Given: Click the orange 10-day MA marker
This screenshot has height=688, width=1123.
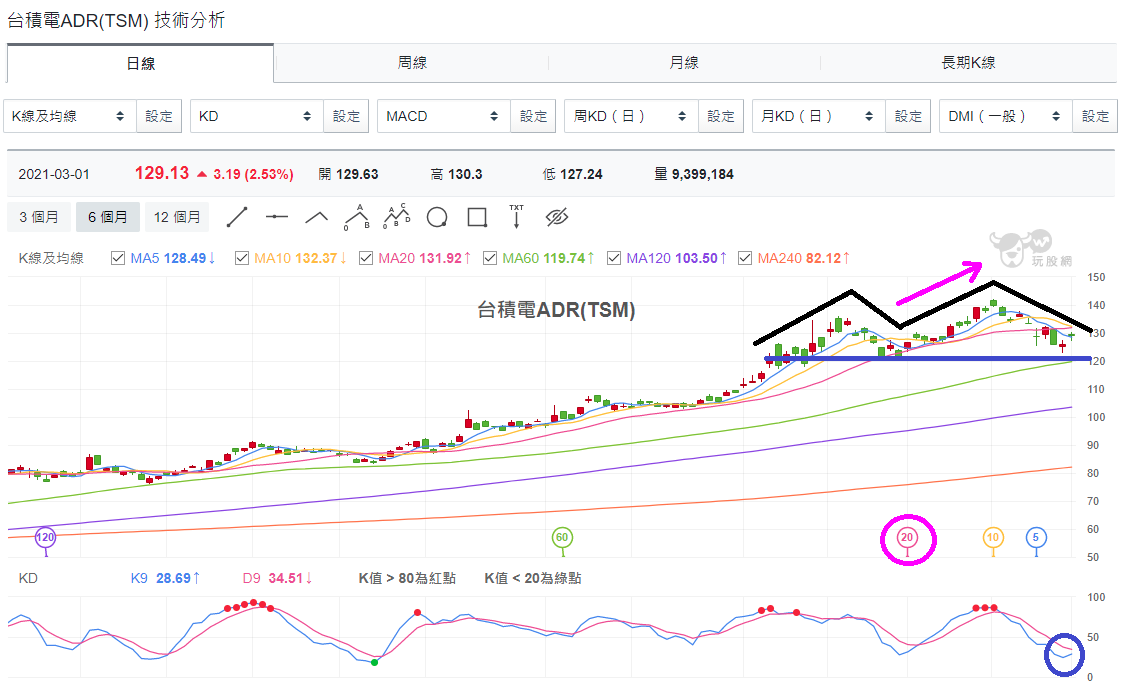Looking at the screenshot, I should 993,538.
